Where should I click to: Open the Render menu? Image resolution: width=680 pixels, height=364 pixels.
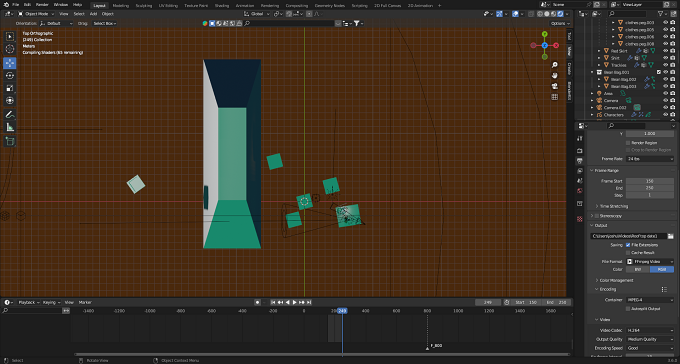42,4
